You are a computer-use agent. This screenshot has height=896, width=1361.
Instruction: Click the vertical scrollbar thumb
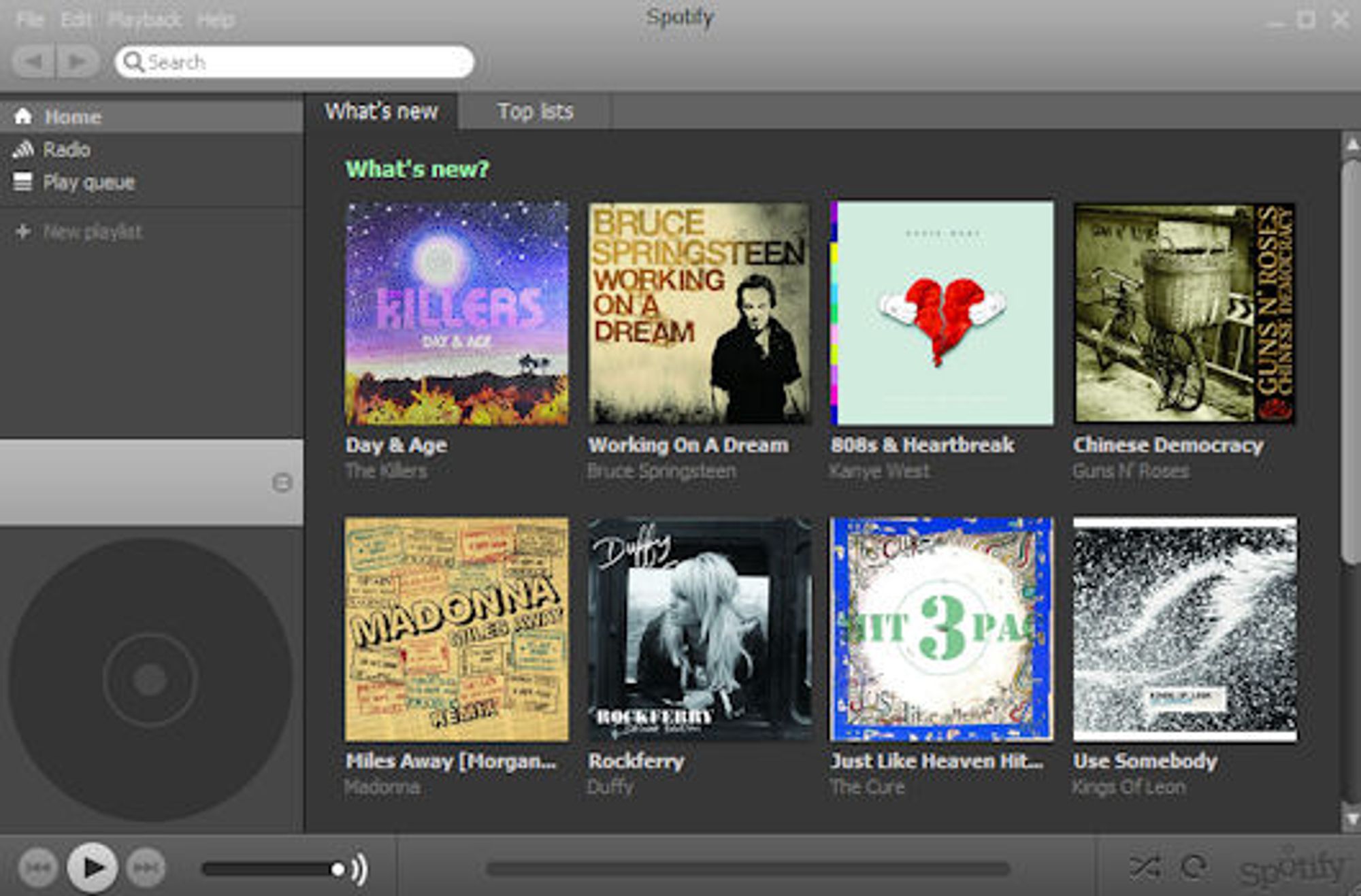[1351, 362]
